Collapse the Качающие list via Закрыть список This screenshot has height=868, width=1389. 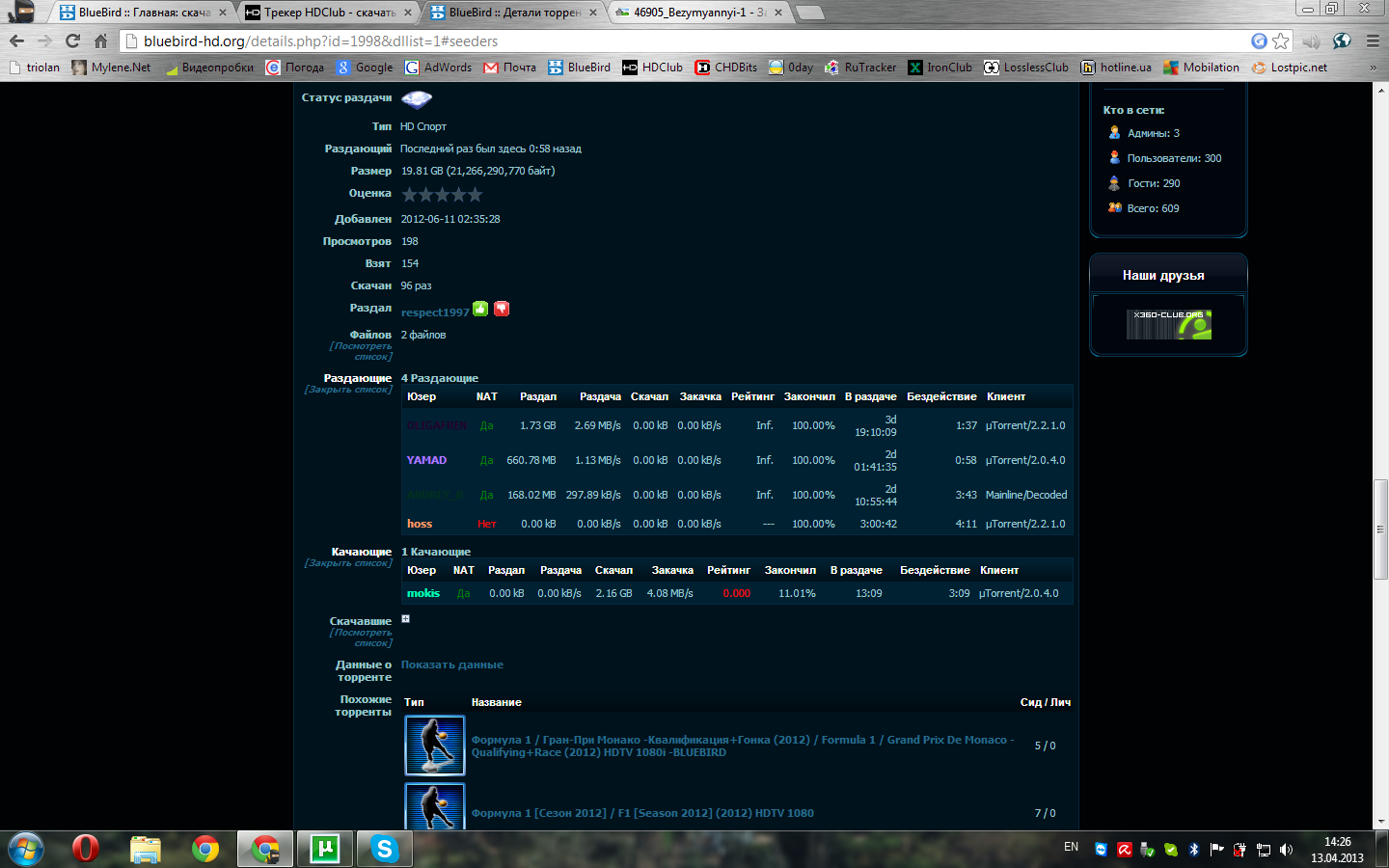pyautogui.click(x=348, y=563)
